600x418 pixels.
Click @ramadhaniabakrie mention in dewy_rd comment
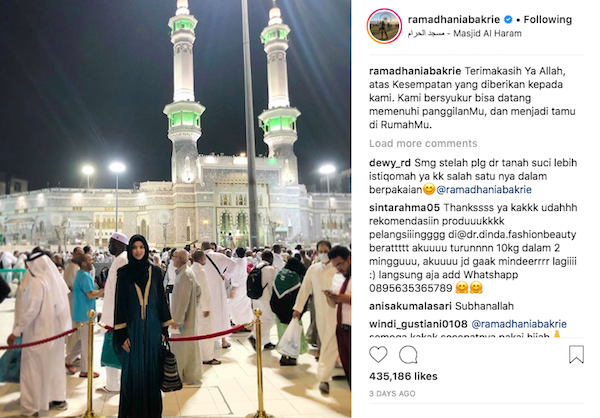(x=484, y=190)
